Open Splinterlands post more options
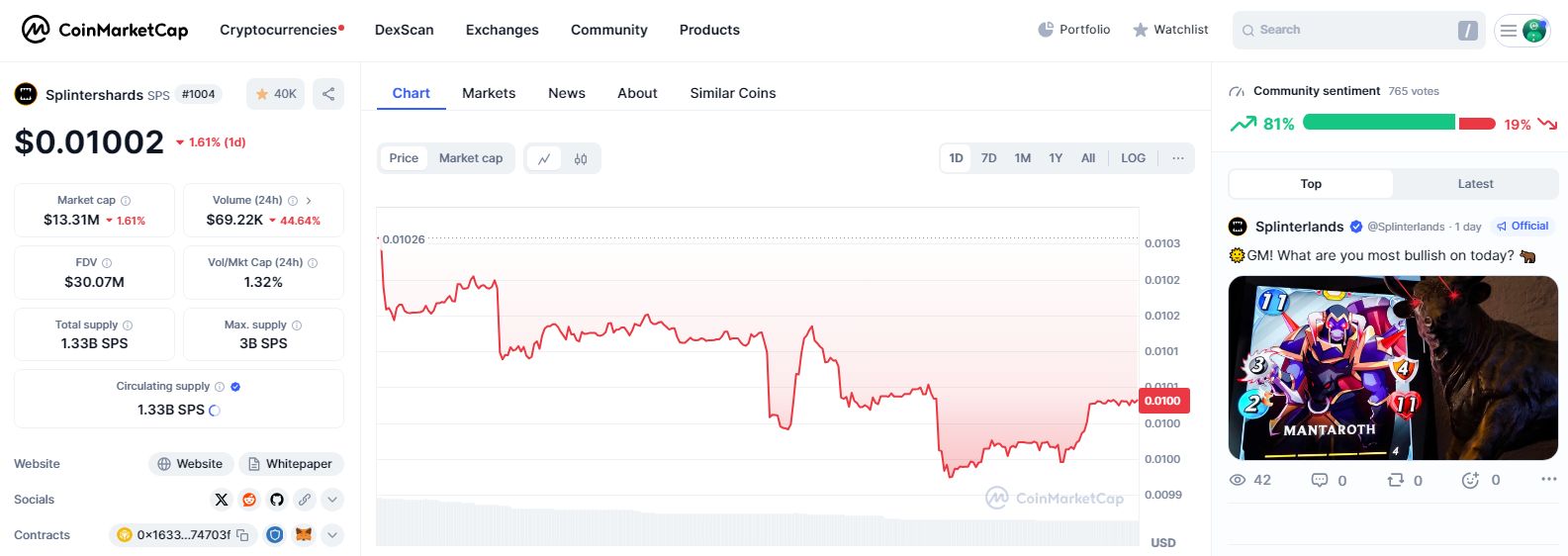 [1548, 480]
